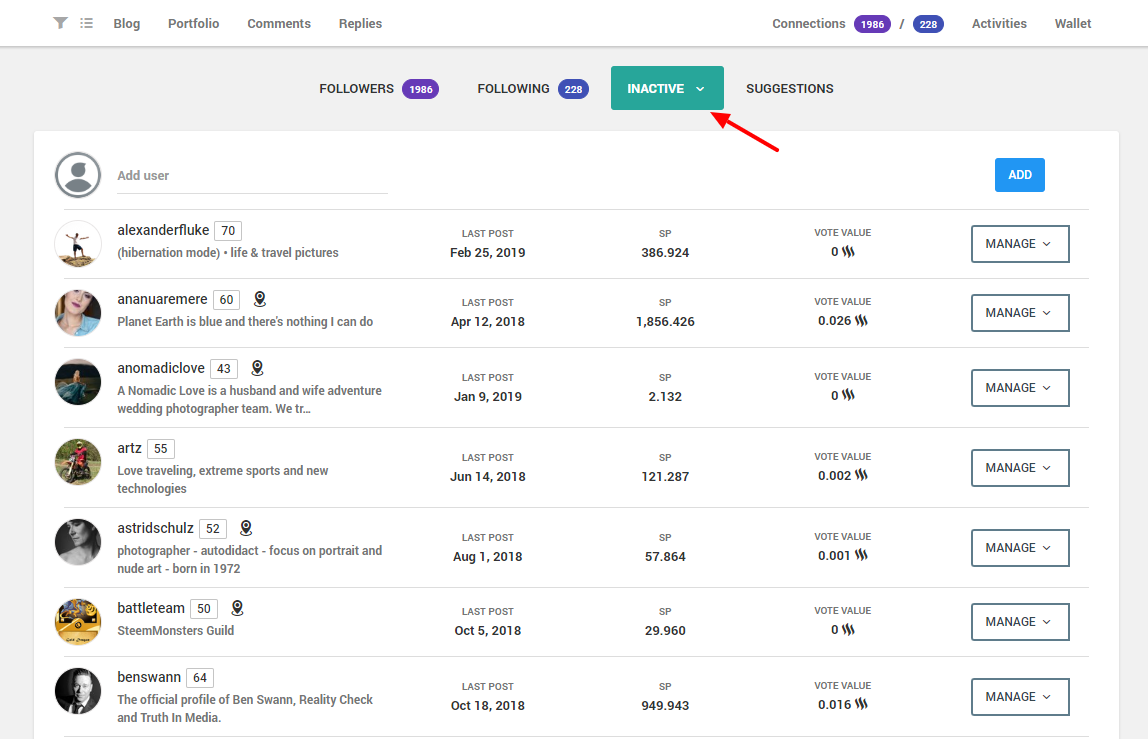
Task: Click Steem icon in alexanderfluke's vote value
Action: pyautogui.click(x=848, y=252)
